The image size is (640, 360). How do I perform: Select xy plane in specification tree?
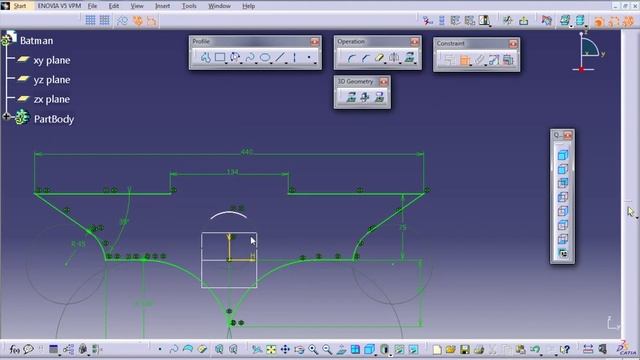click(52, 60)
